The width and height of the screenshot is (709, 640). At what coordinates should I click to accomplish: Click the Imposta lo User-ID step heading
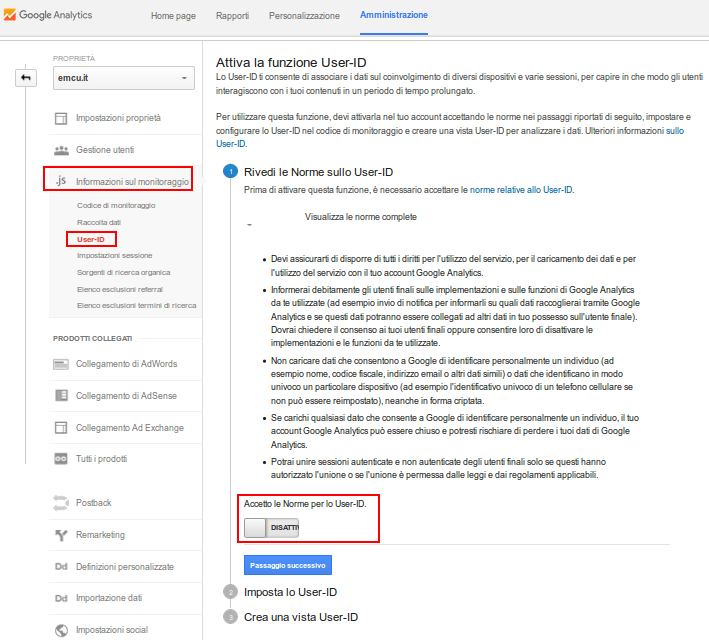coord(290,592)
